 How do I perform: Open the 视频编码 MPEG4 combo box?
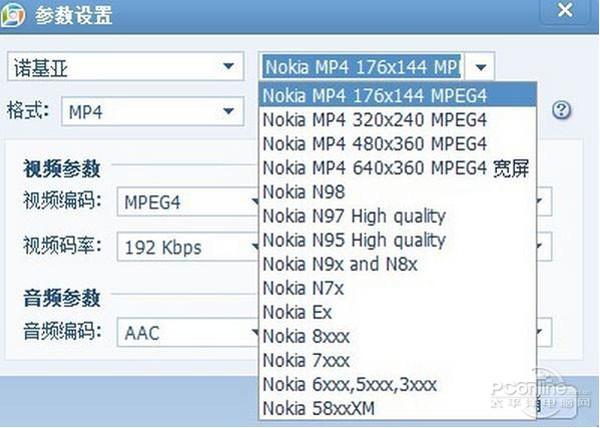[188, 202]
